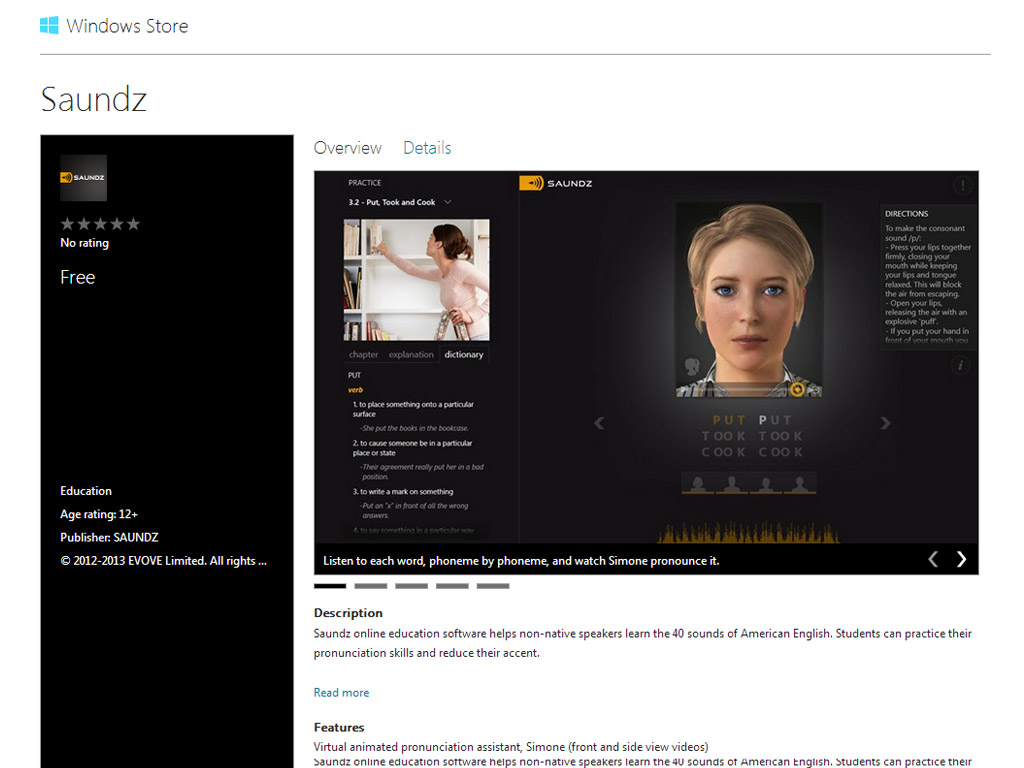Click the Windows Store logo icon
Screen dimensions: 1024x768
coord(49,26)
